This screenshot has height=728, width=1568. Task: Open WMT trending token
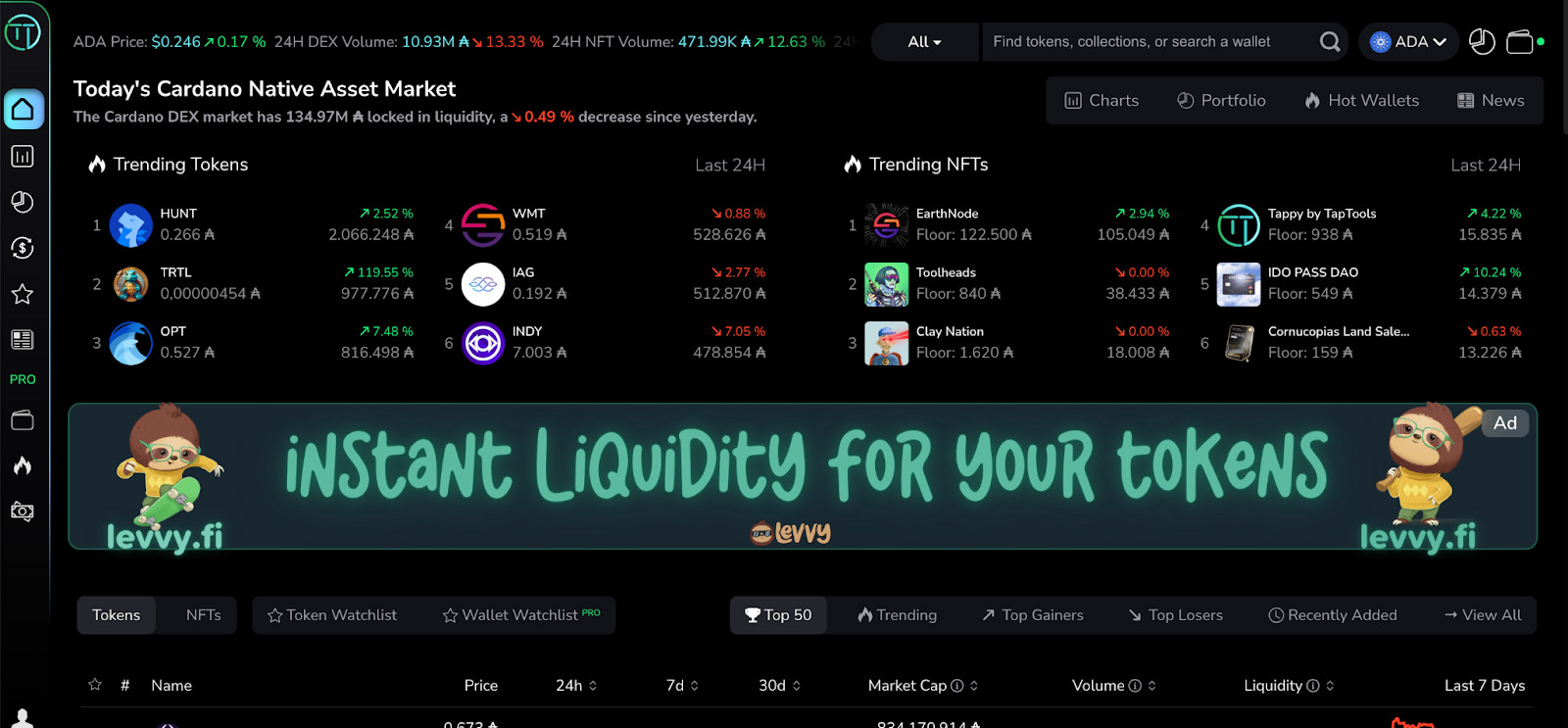[605, 224]
